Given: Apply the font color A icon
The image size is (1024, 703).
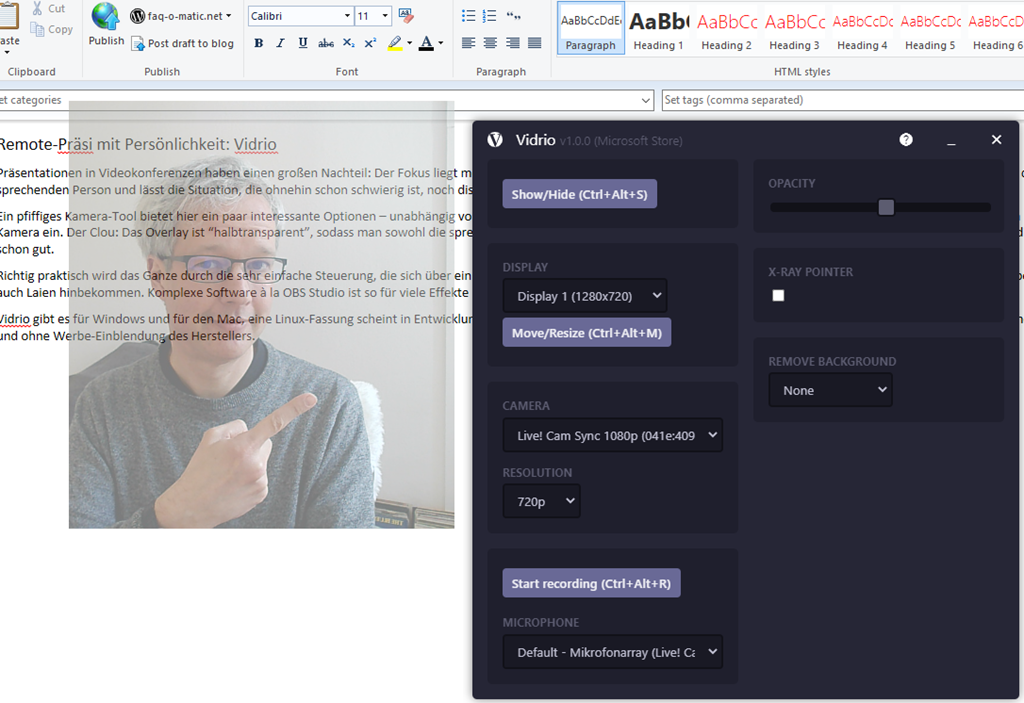Looking at the screenshot, I should click(x=426, y=44).
